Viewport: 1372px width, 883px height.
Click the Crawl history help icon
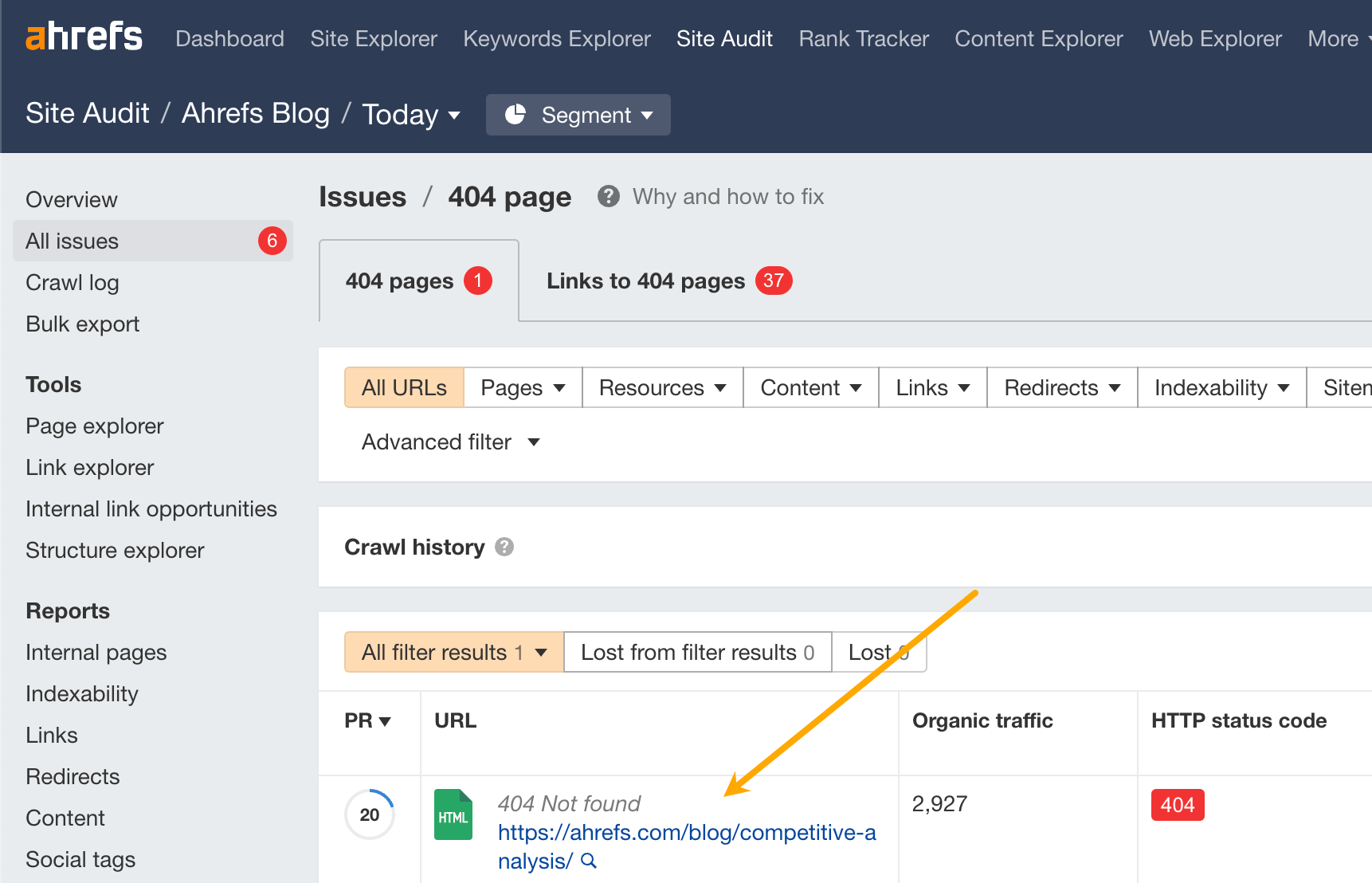[x=504, y=547]
